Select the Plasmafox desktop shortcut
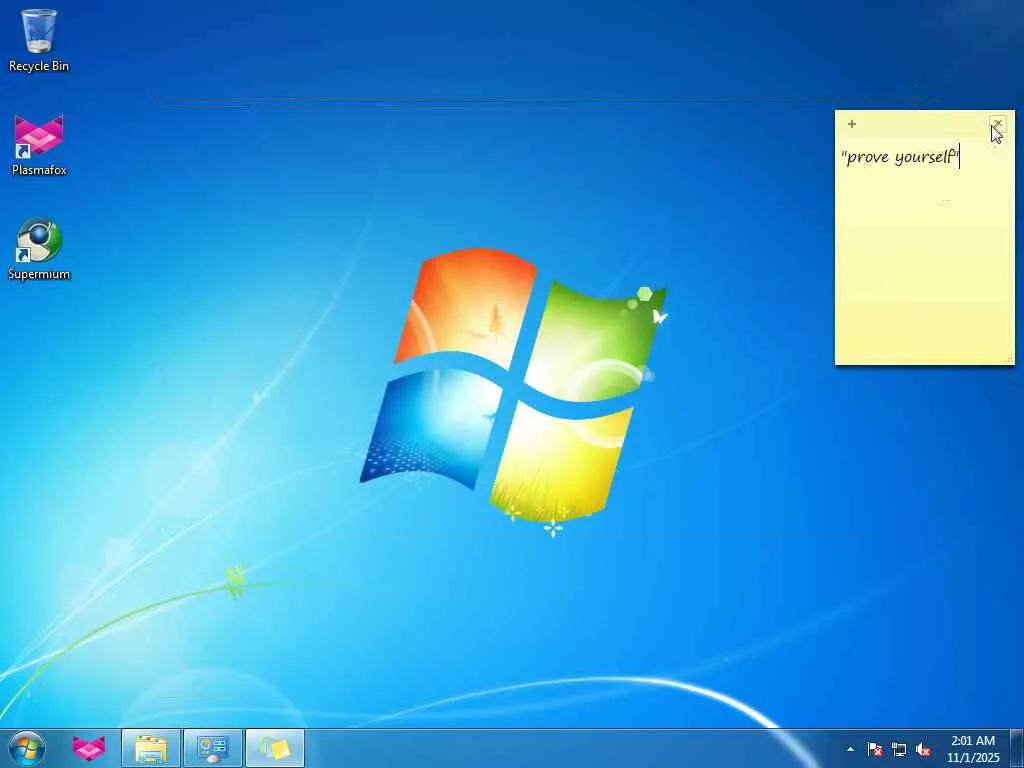Image resolution: width=1024 pixels, height=768 pixels. (39, 145)
